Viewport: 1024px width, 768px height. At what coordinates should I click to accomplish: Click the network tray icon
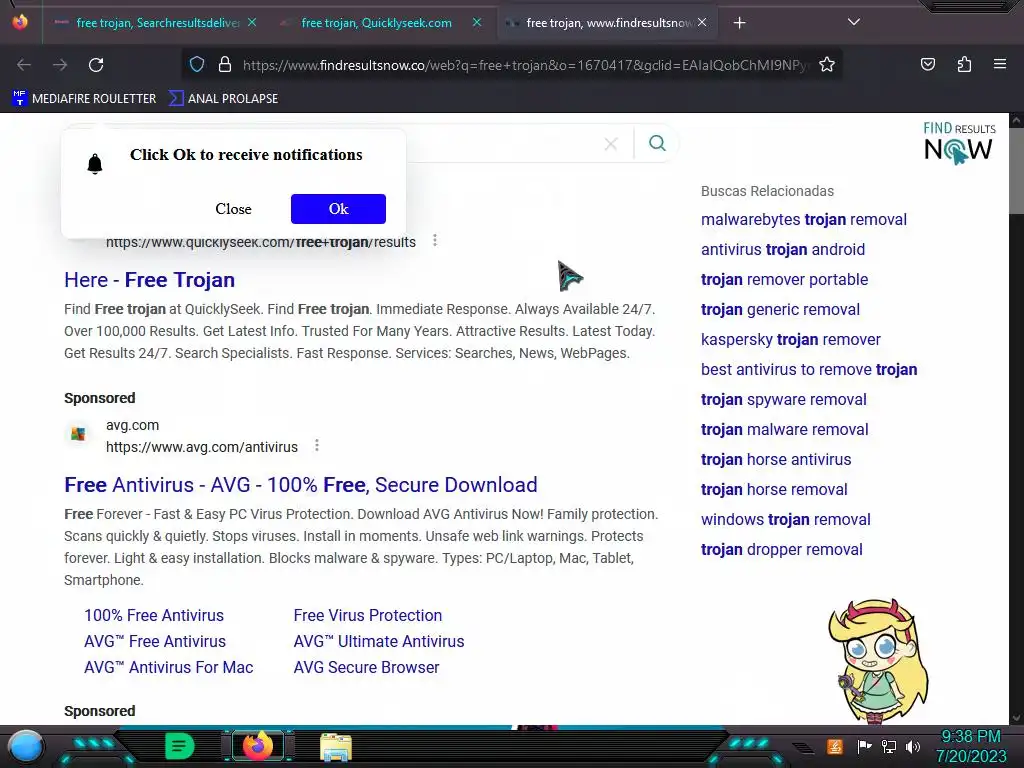(x=889, y=746)
